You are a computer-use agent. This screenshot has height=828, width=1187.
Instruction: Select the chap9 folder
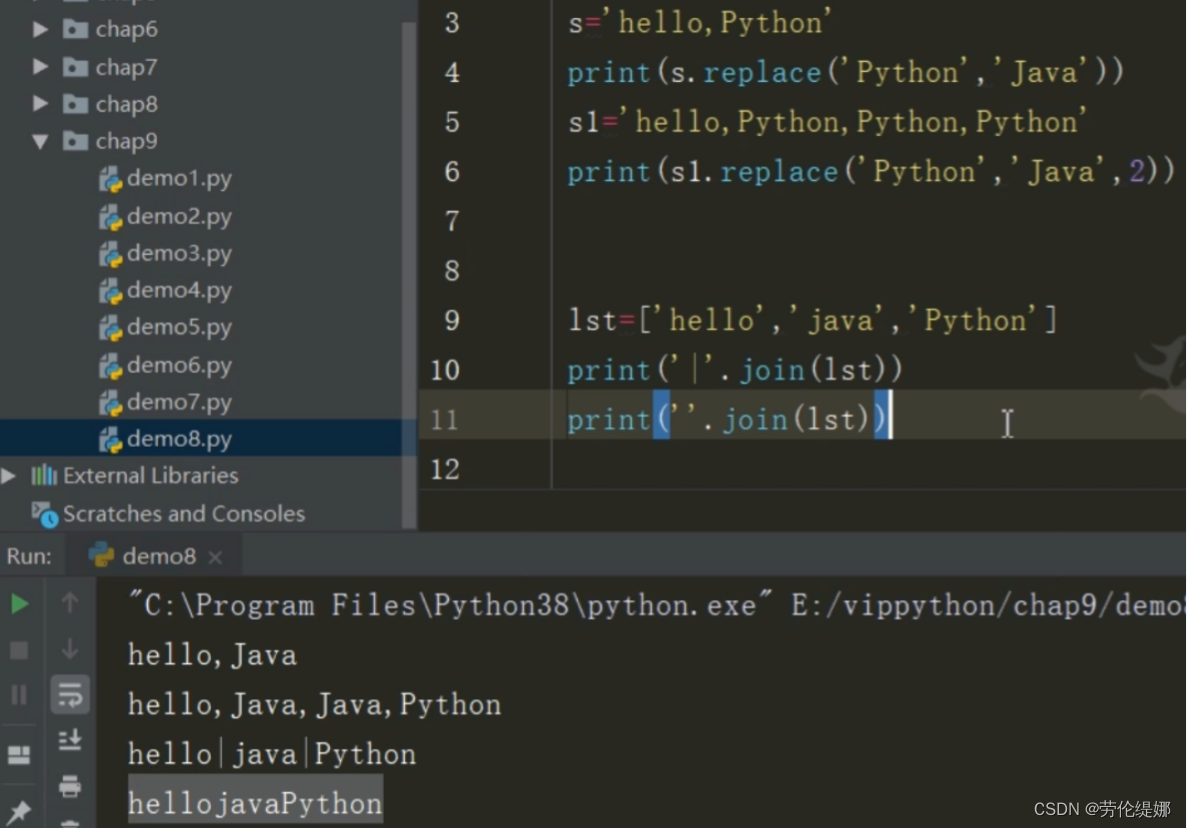[x=126, y=141]
